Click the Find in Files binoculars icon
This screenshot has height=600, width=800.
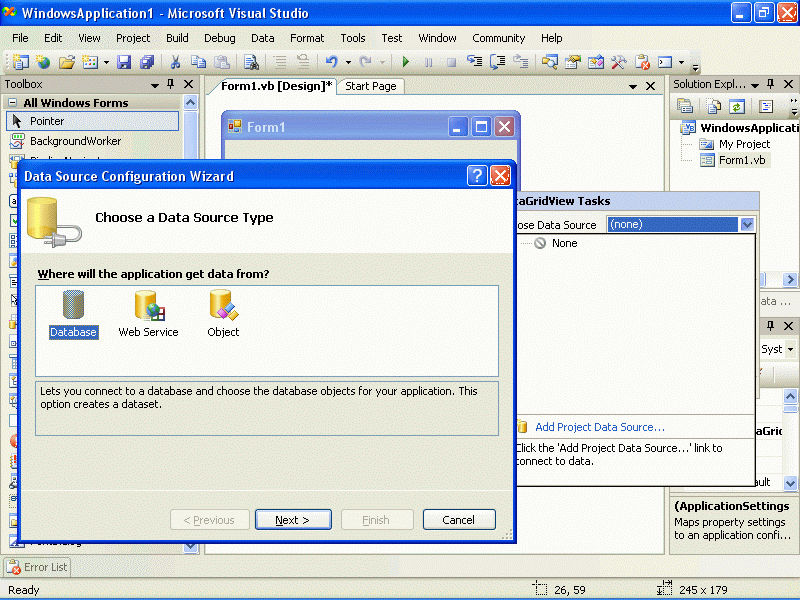point(251,62)
